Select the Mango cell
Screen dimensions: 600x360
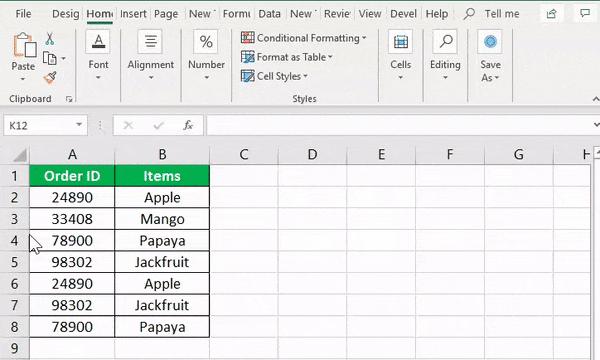[162, 219]
